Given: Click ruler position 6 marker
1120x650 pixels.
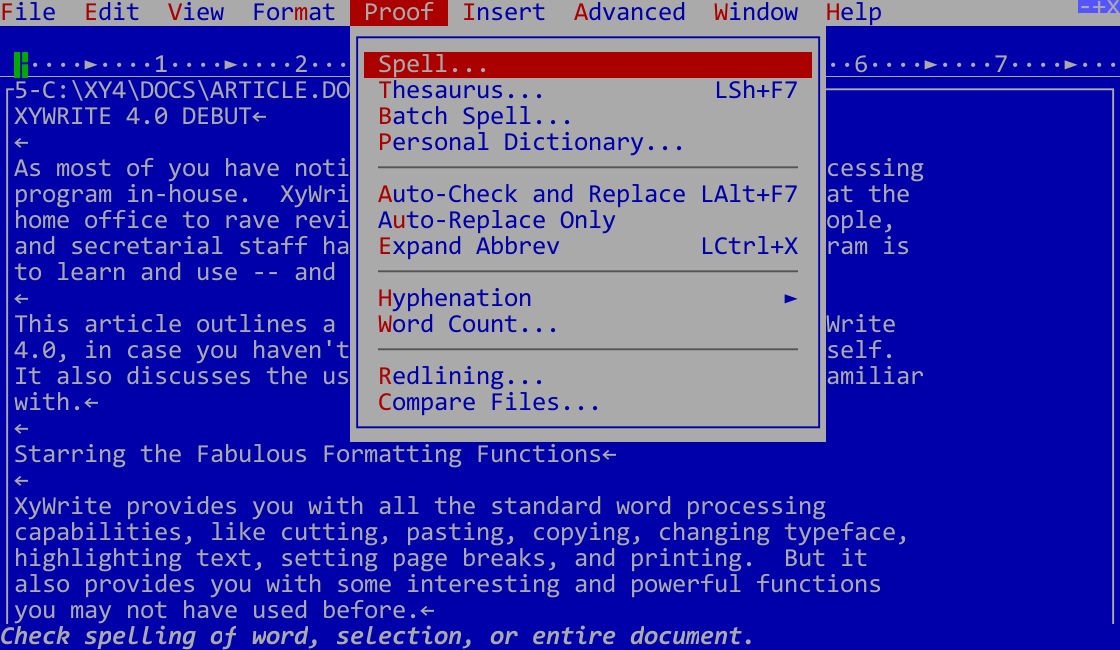Looking at the screenshot, I should 861,64.
